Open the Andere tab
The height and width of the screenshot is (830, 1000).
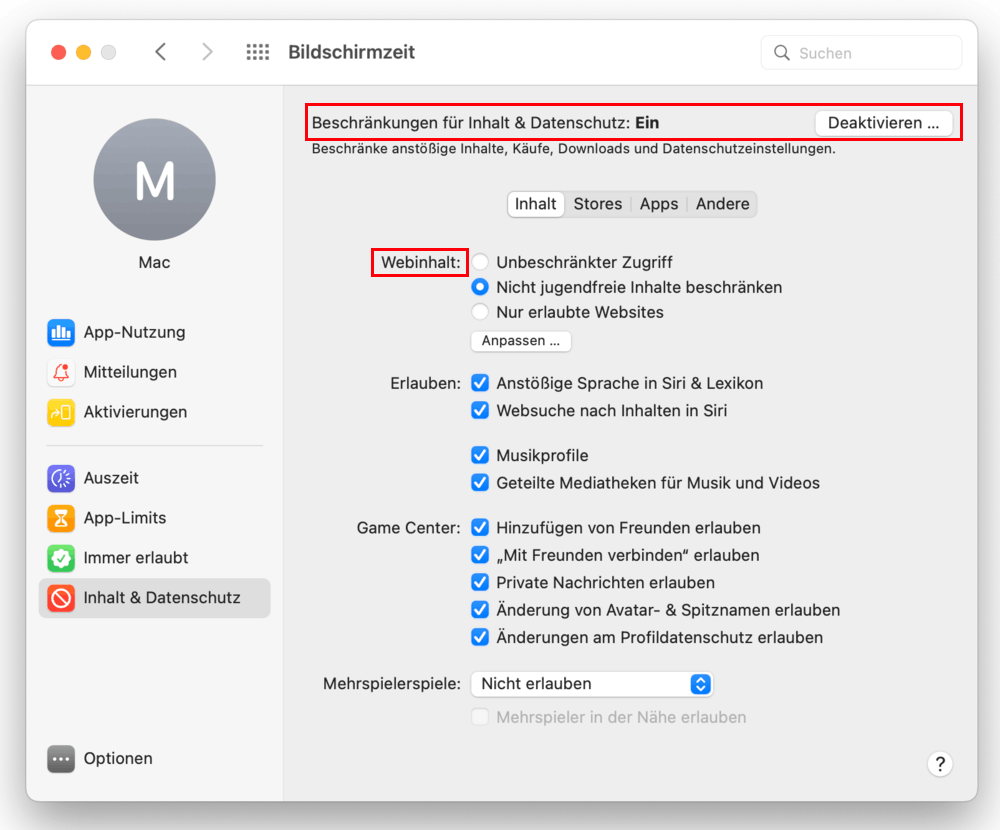pyautogui.click(x=722, y=204)
